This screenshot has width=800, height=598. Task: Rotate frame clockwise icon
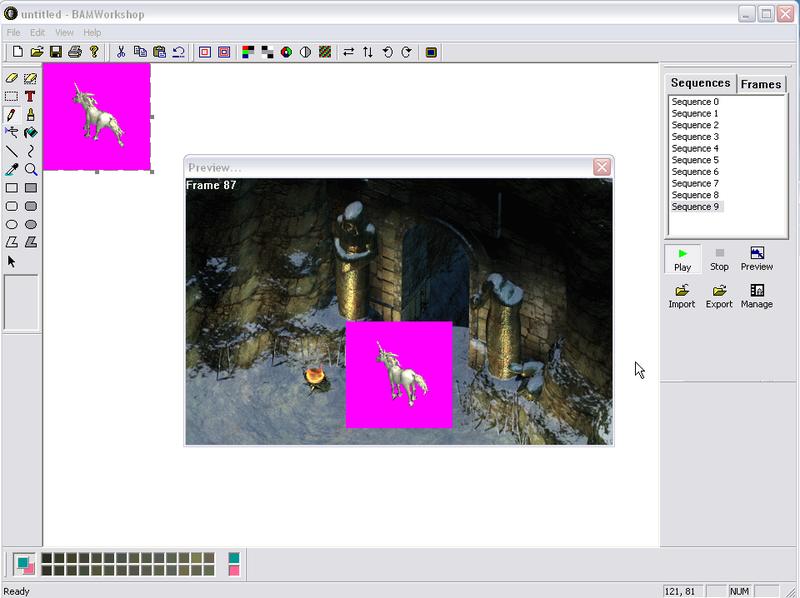406,52
